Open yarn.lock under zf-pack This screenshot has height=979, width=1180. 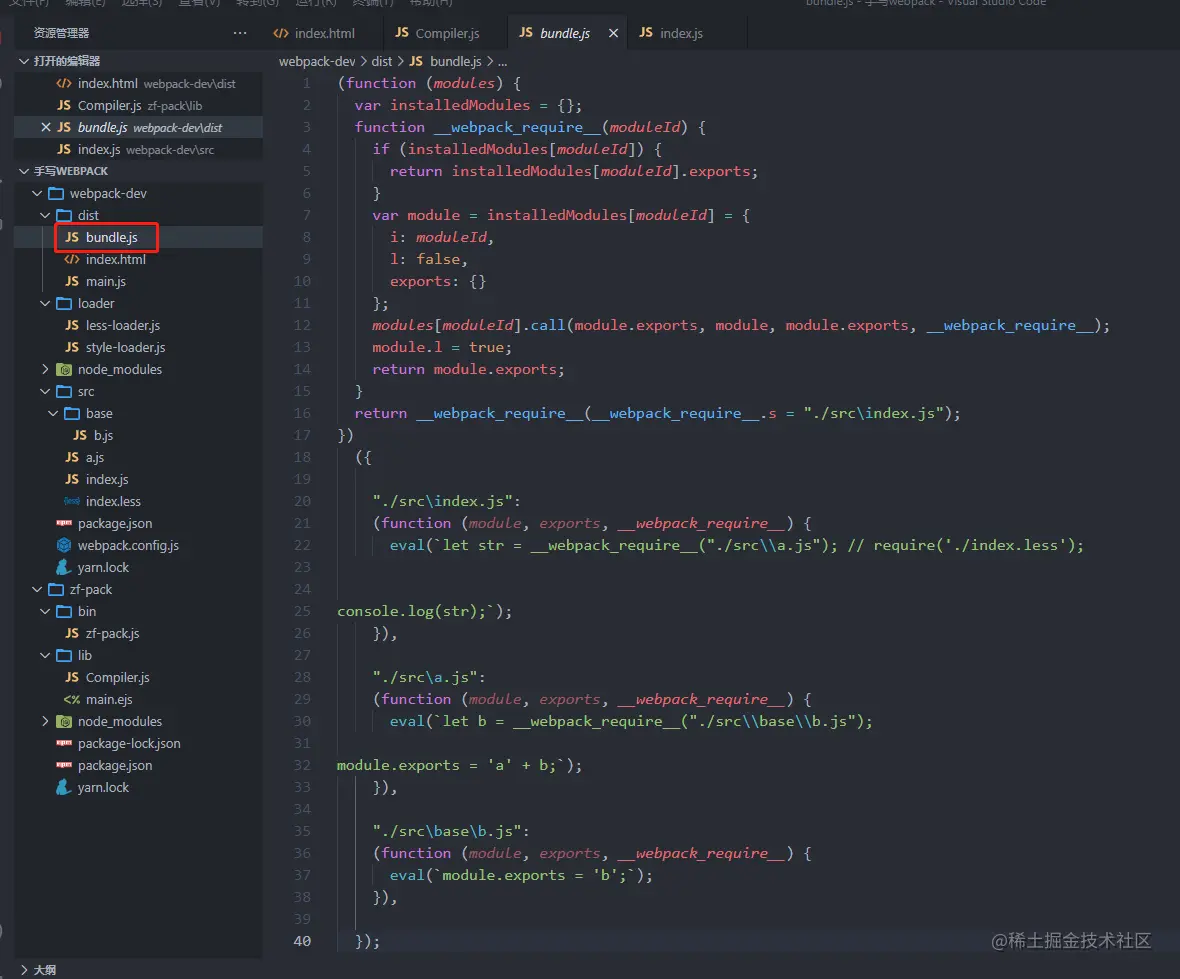138,787
